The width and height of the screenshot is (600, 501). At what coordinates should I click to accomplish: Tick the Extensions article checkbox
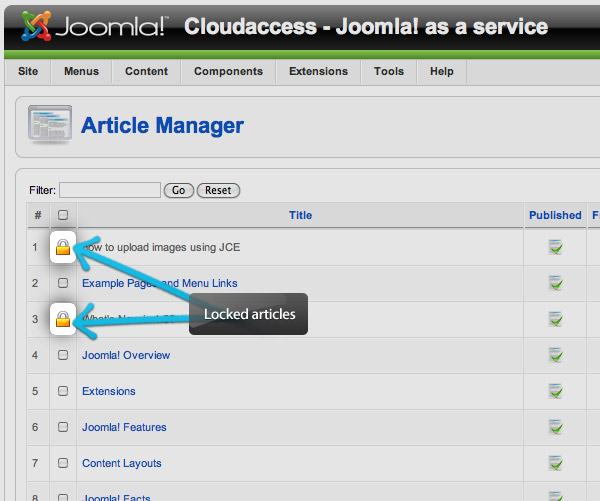(x=63, y=391)
